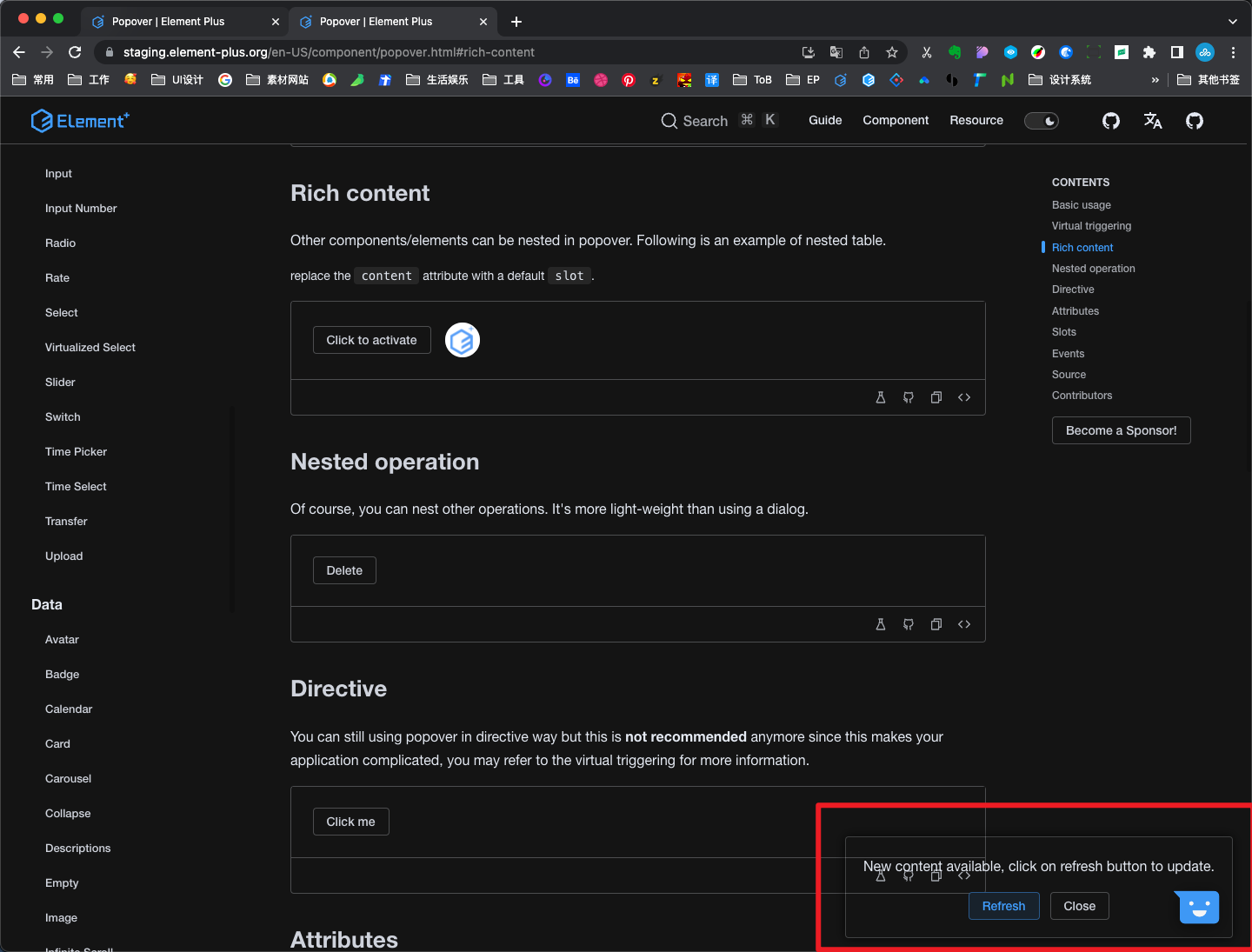1252x952 pixels.
Task: Expand the tab search chevron
Action: [1233, 21]
